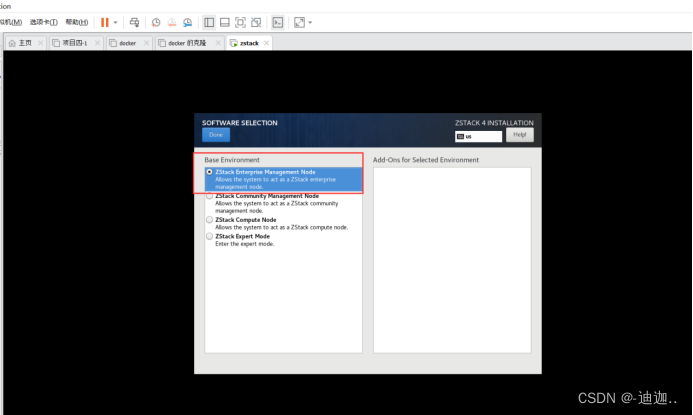Close the 项目四-1 tab

[97, 43]
